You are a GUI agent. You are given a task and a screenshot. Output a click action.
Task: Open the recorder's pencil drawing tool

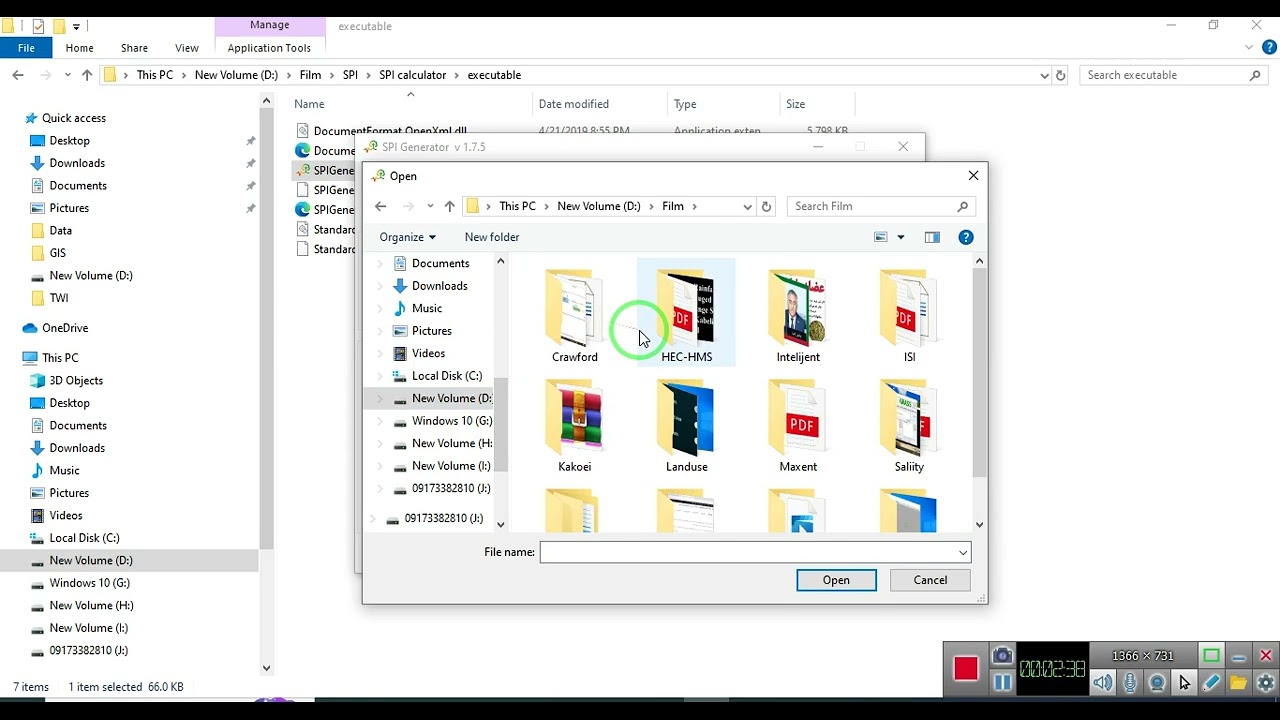pos(1211,683)
